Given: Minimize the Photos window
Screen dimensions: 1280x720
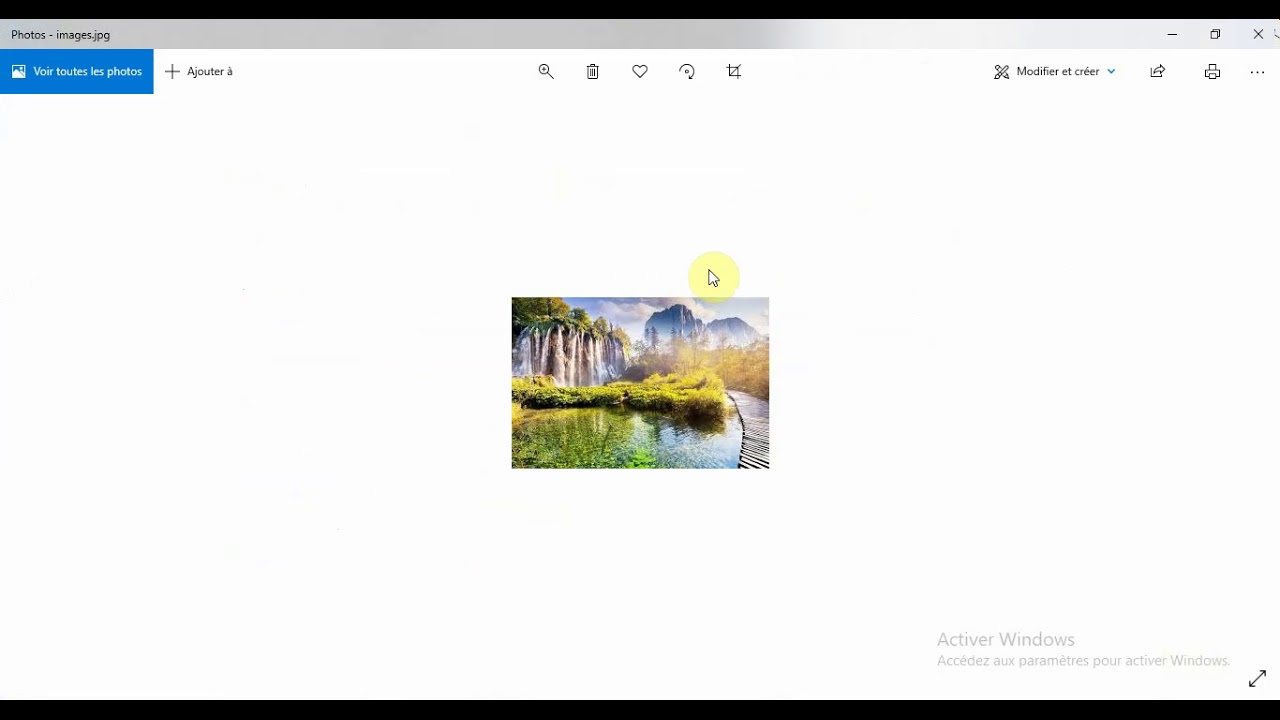Looking at the screenshot, I should click(1172, 34).
